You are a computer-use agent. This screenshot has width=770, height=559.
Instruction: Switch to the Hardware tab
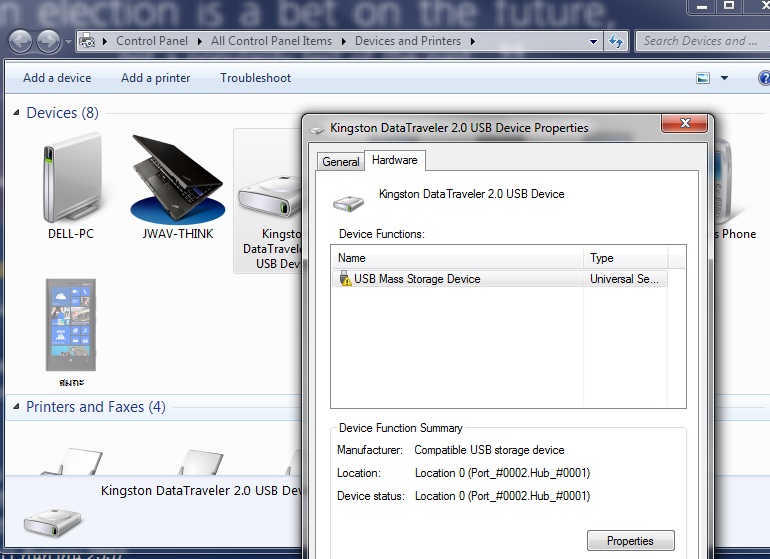point(394,160)
